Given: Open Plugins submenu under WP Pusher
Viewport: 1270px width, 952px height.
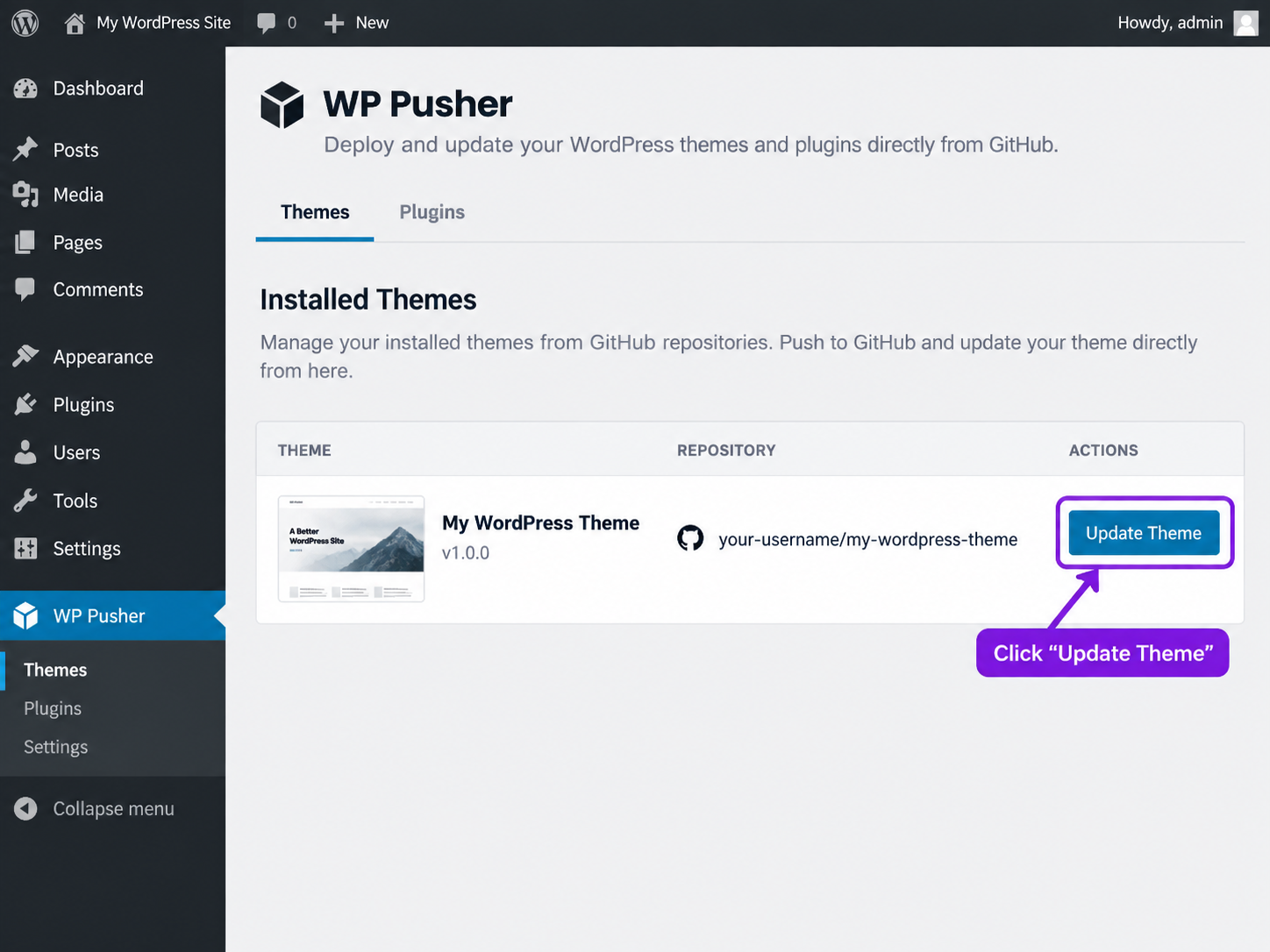Looking at the screenshot, I should click(x=53, y=708).
